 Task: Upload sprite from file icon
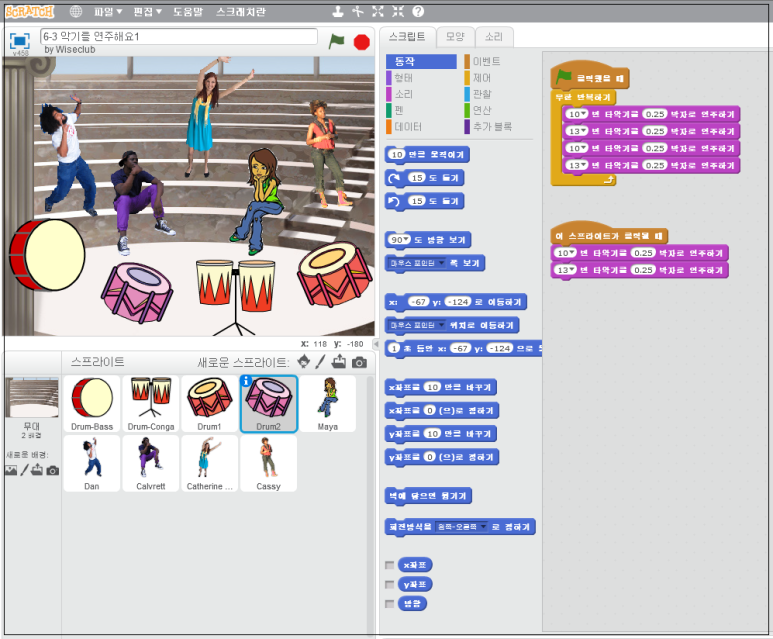[x=339, y=362]
